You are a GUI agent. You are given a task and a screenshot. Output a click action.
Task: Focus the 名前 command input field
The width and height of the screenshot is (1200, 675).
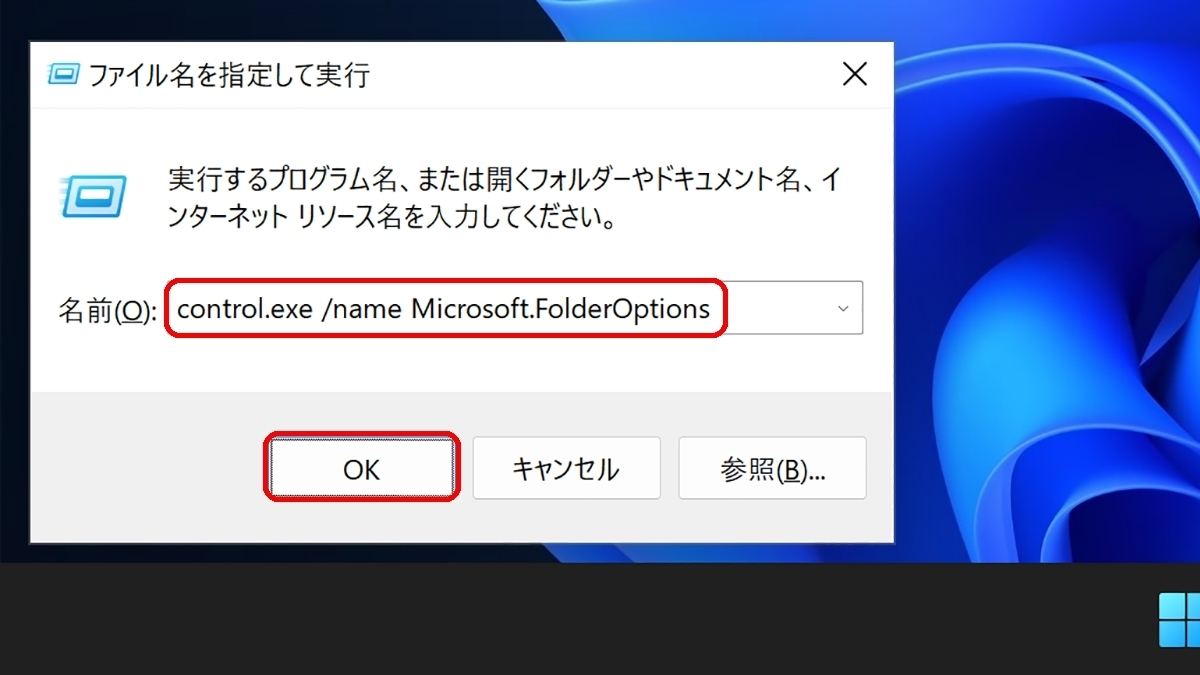point(513,308)
